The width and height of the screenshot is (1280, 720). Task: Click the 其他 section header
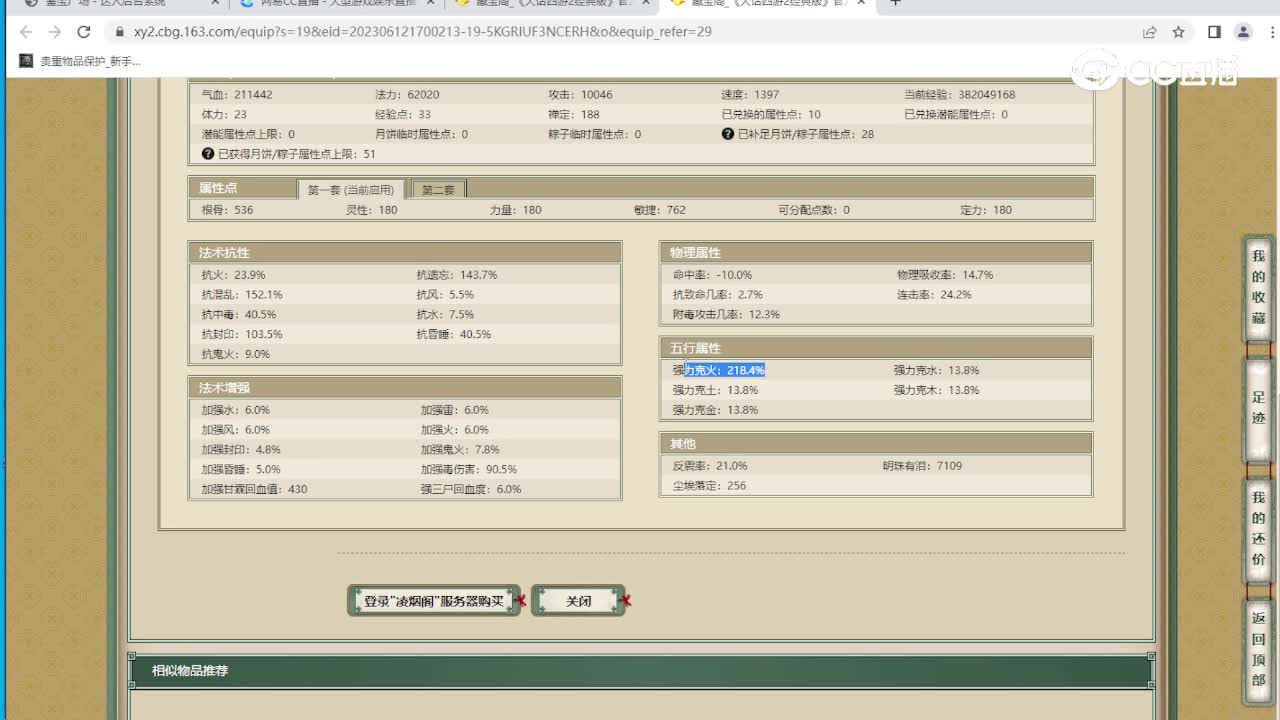tap(876, 443)
